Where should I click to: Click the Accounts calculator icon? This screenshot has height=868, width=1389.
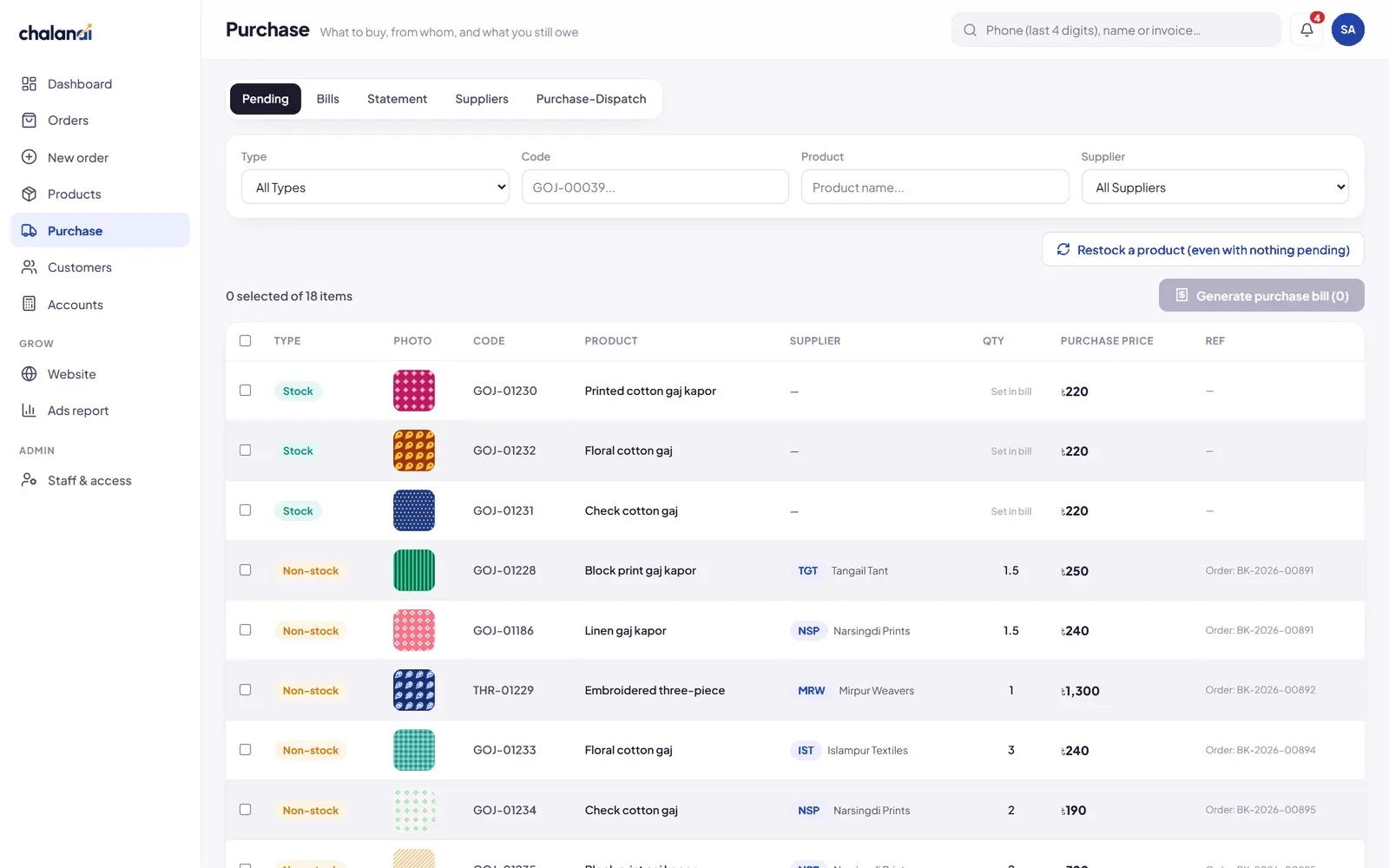(29, 305)
